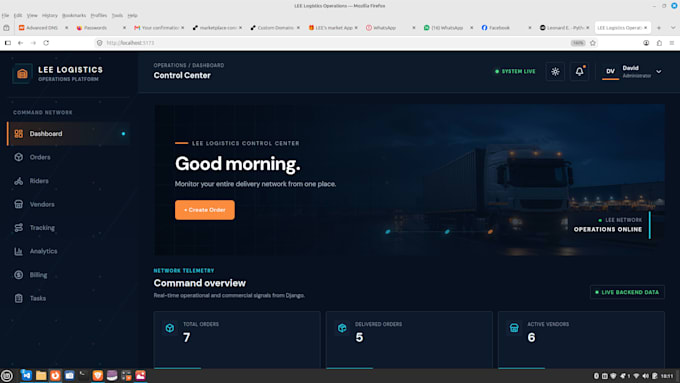Click the Active Vendors shop icon

point(514,328)
